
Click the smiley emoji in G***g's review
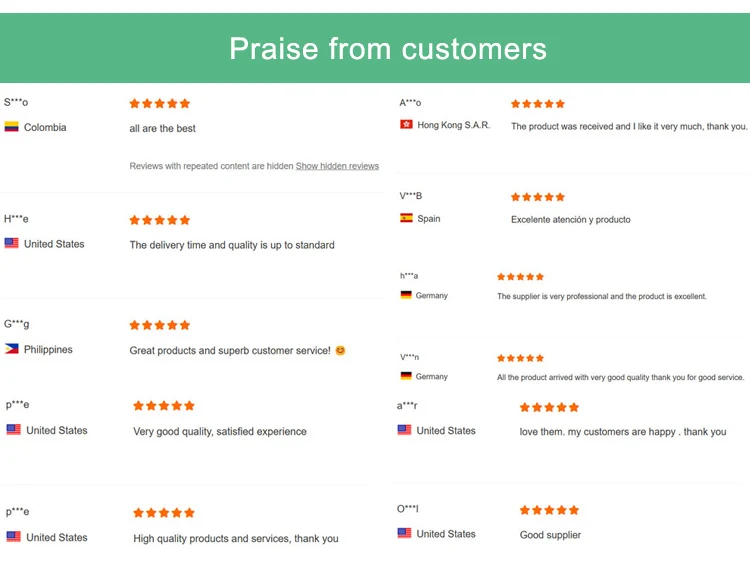coord(340,351)
